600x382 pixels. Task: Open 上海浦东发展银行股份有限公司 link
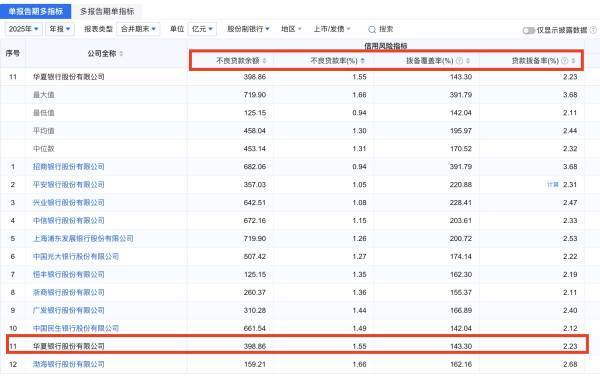click(83, 238)
